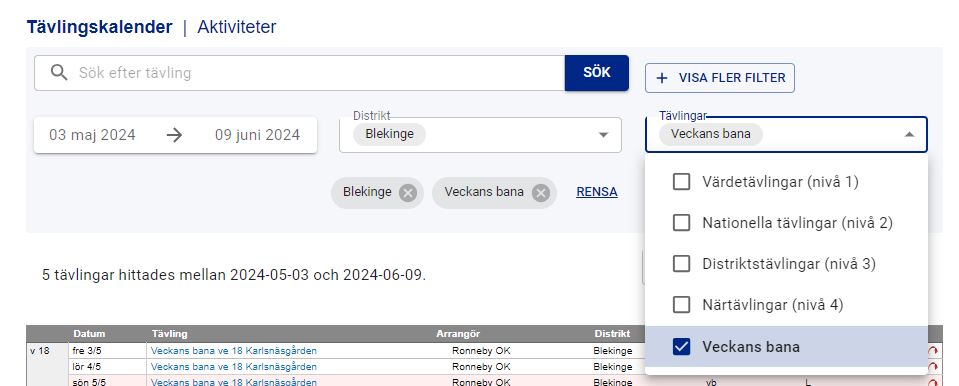Image resolution: width=959 pixels, height=386 pixels.
Task: Enable Distriktstävlingar (nivå 3) checkbox
Action: [681, 264]
